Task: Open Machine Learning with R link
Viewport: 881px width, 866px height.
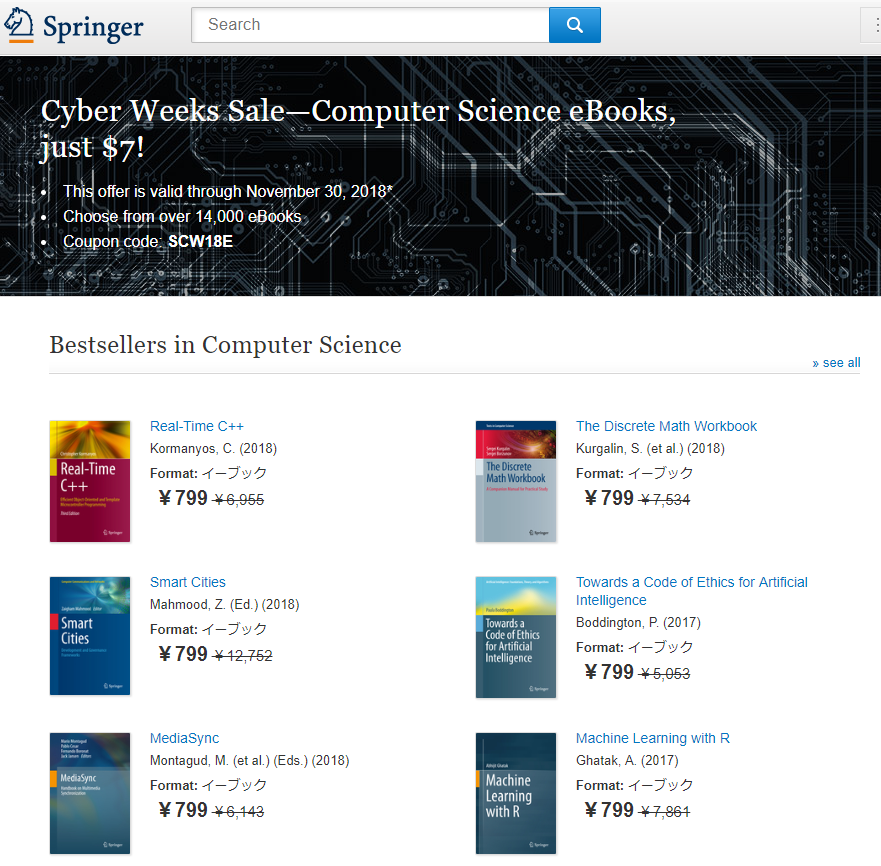Action: [652, 738]
